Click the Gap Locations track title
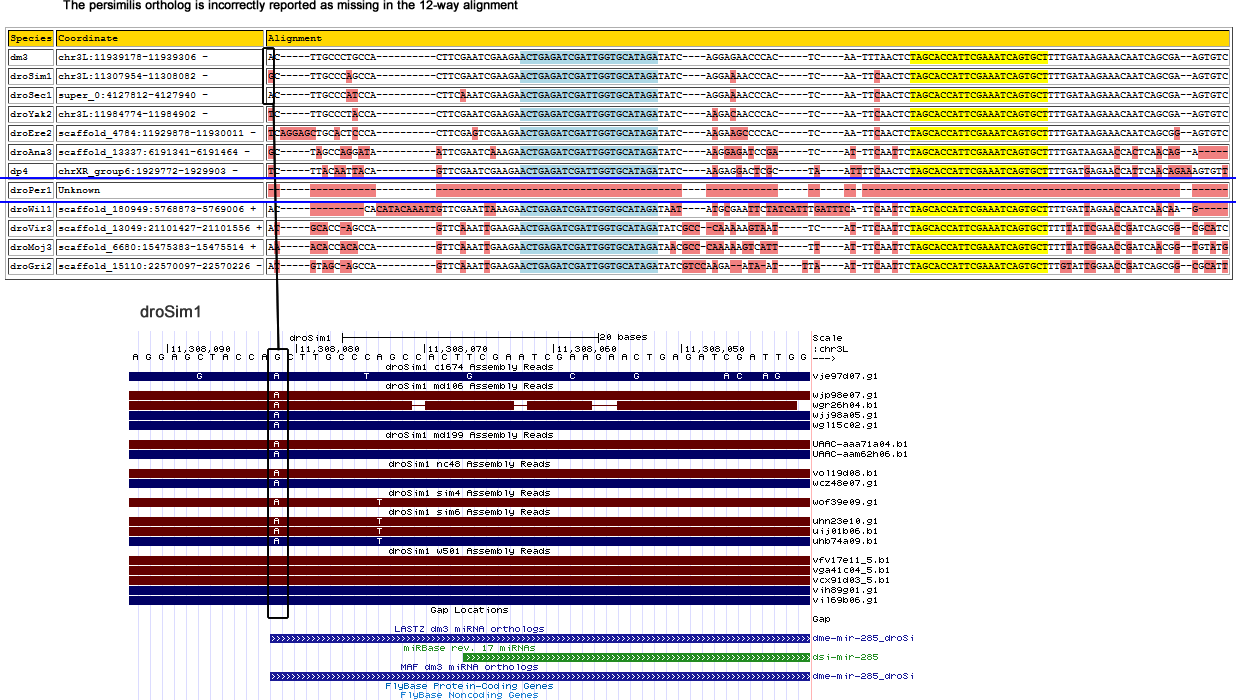Viewport: 1236px width, 700px height. click(468, 610)
